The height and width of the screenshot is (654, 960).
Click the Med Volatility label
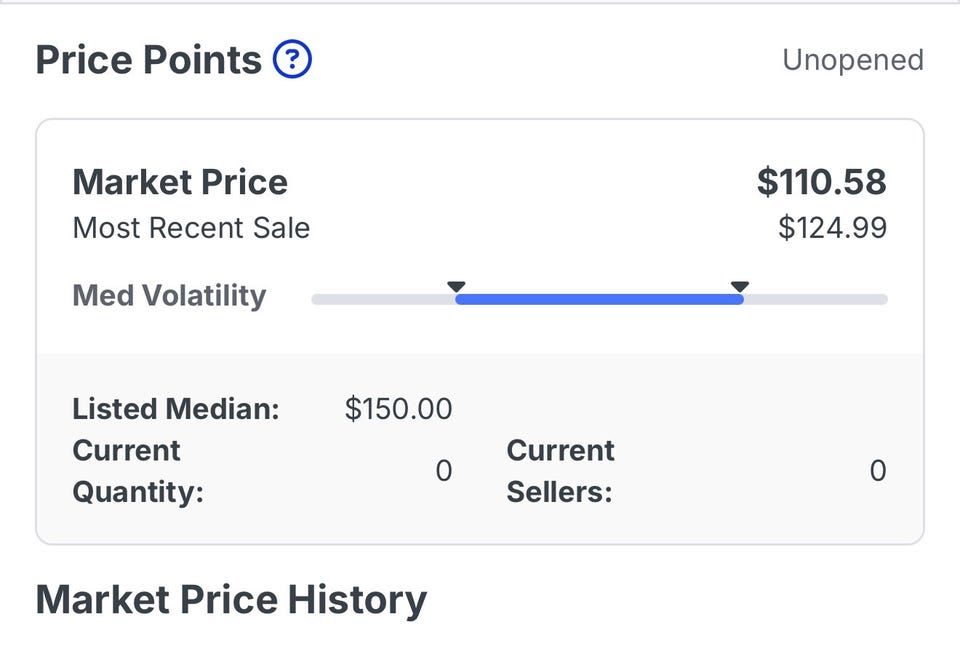tap(169, 296)
